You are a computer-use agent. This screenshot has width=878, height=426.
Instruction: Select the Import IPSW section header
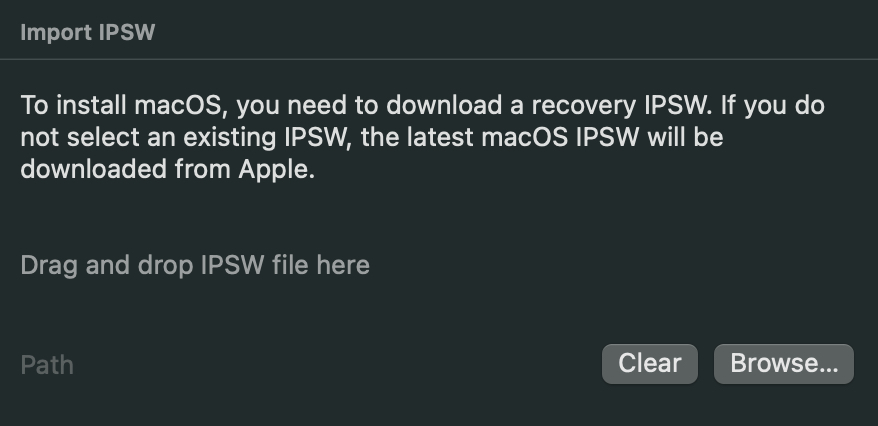click(88, 32)
